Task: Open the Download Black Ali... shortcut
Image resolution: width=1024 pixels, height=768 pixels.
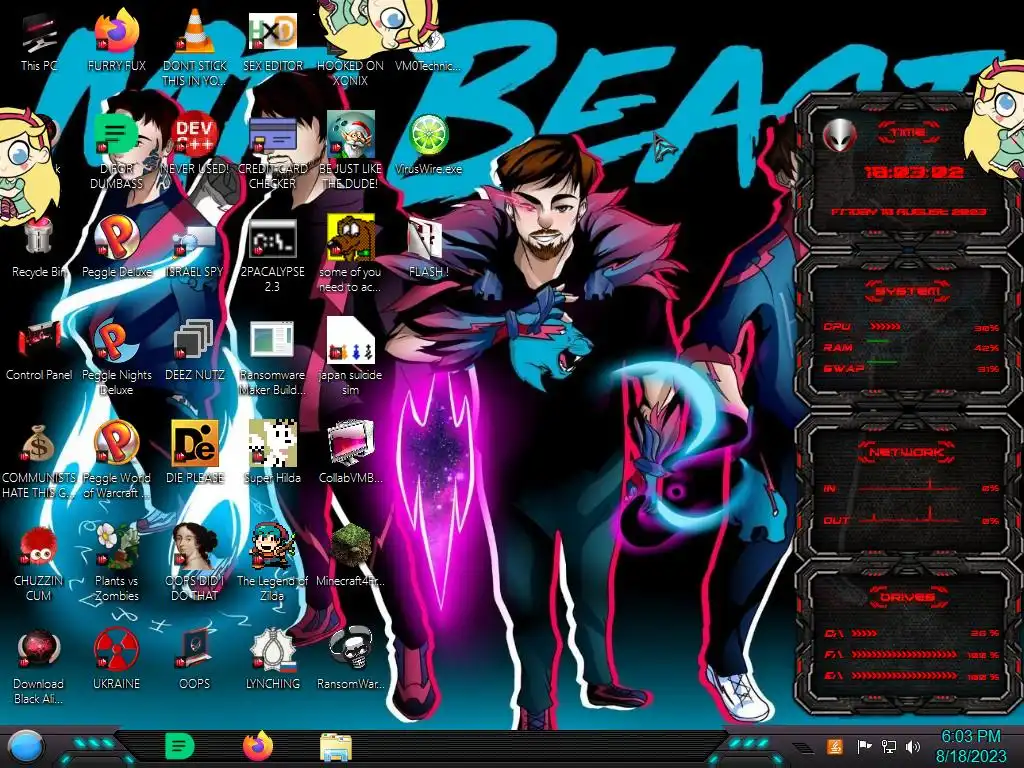Action: [x=39, y=666]
